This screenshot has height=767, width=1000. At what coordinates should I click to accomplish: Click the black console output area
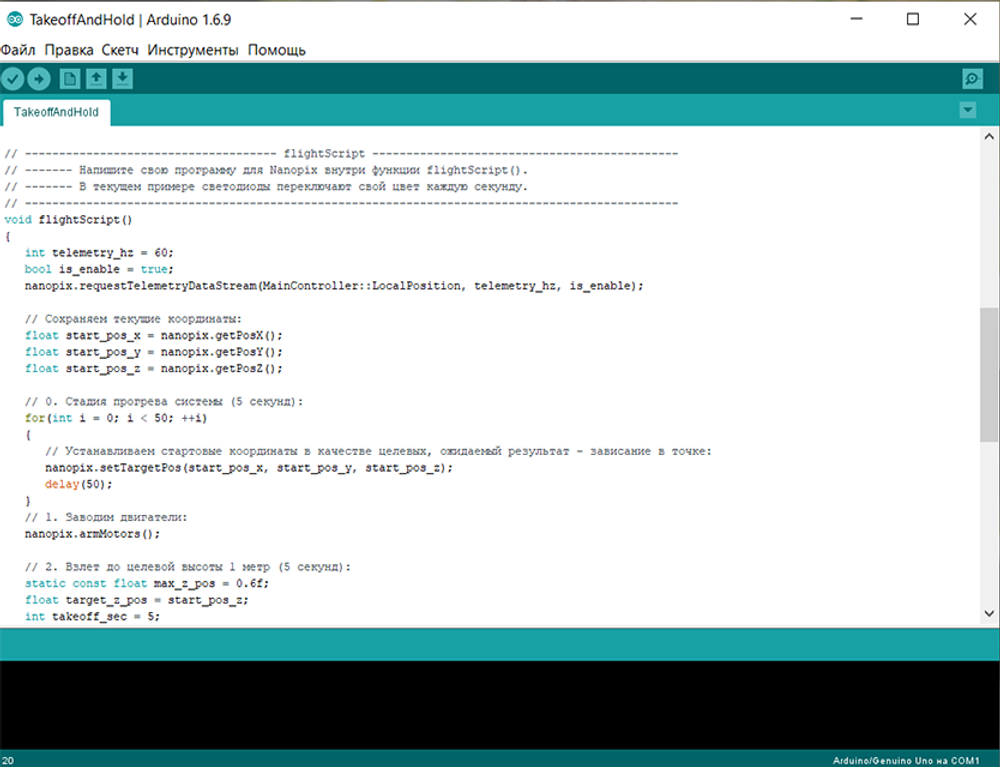tap(500, 704)
